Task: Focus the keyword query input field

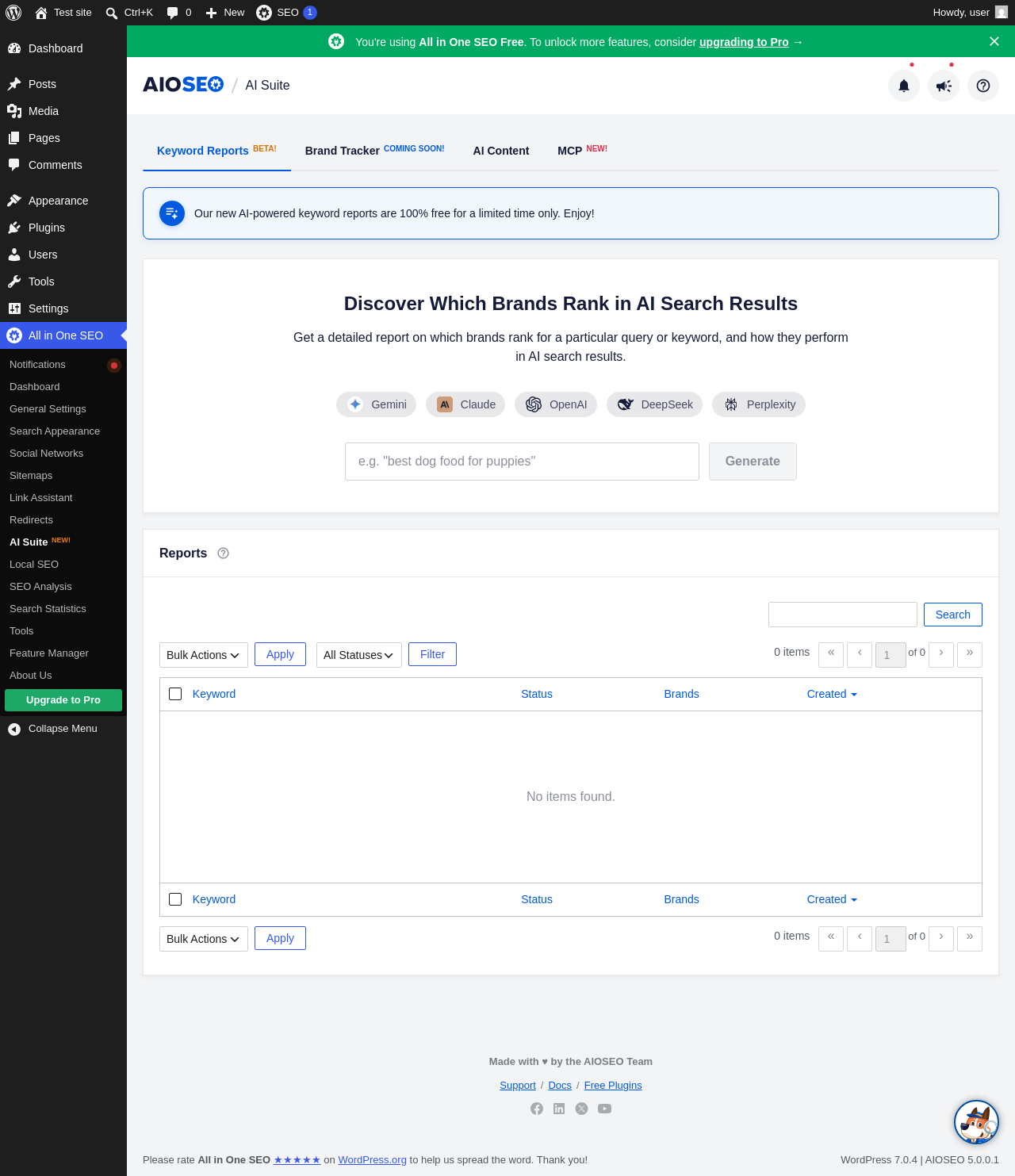Action: click(522, 462)
